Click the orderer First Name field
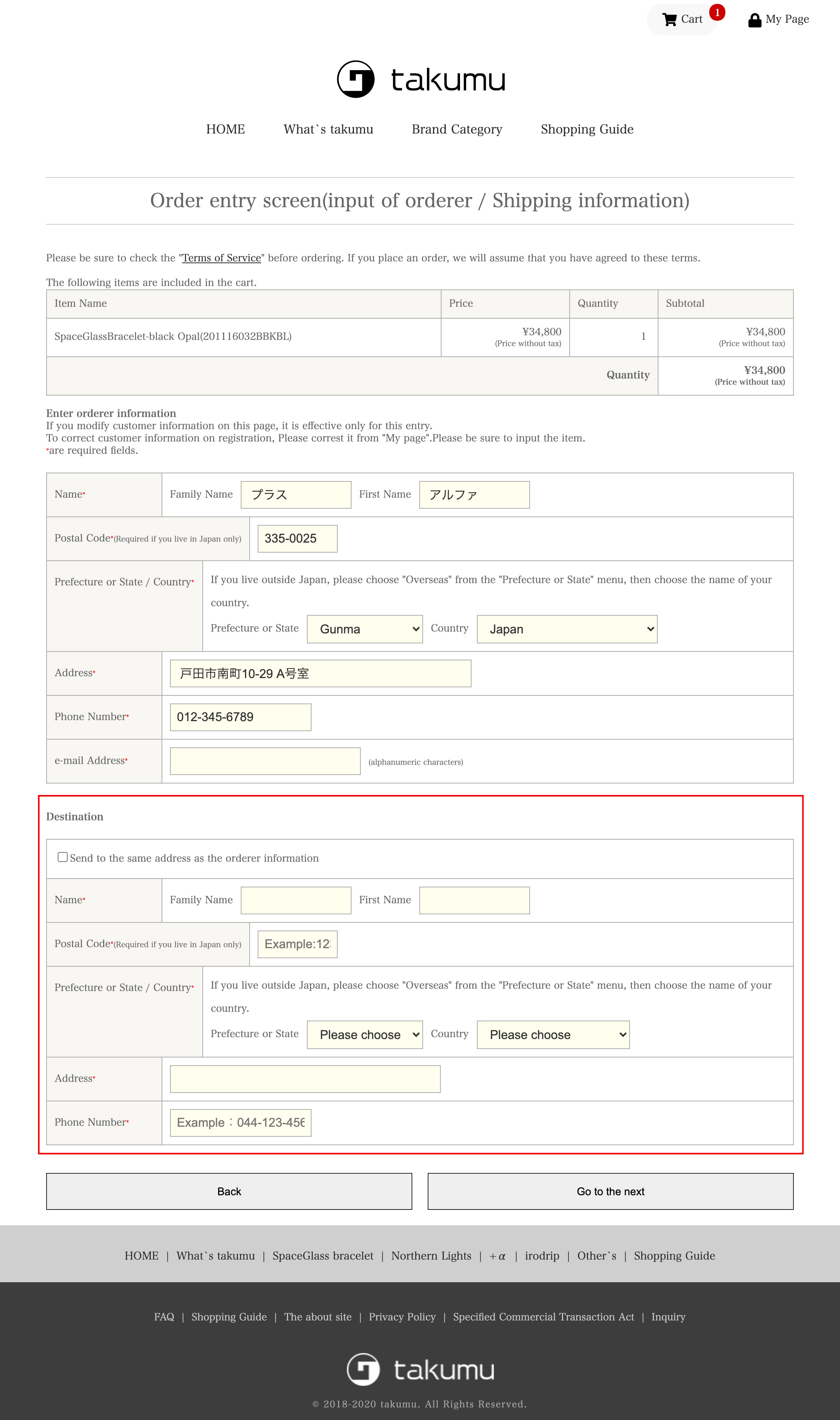This screenshot has width=840, height=1420. coord(474,495)
